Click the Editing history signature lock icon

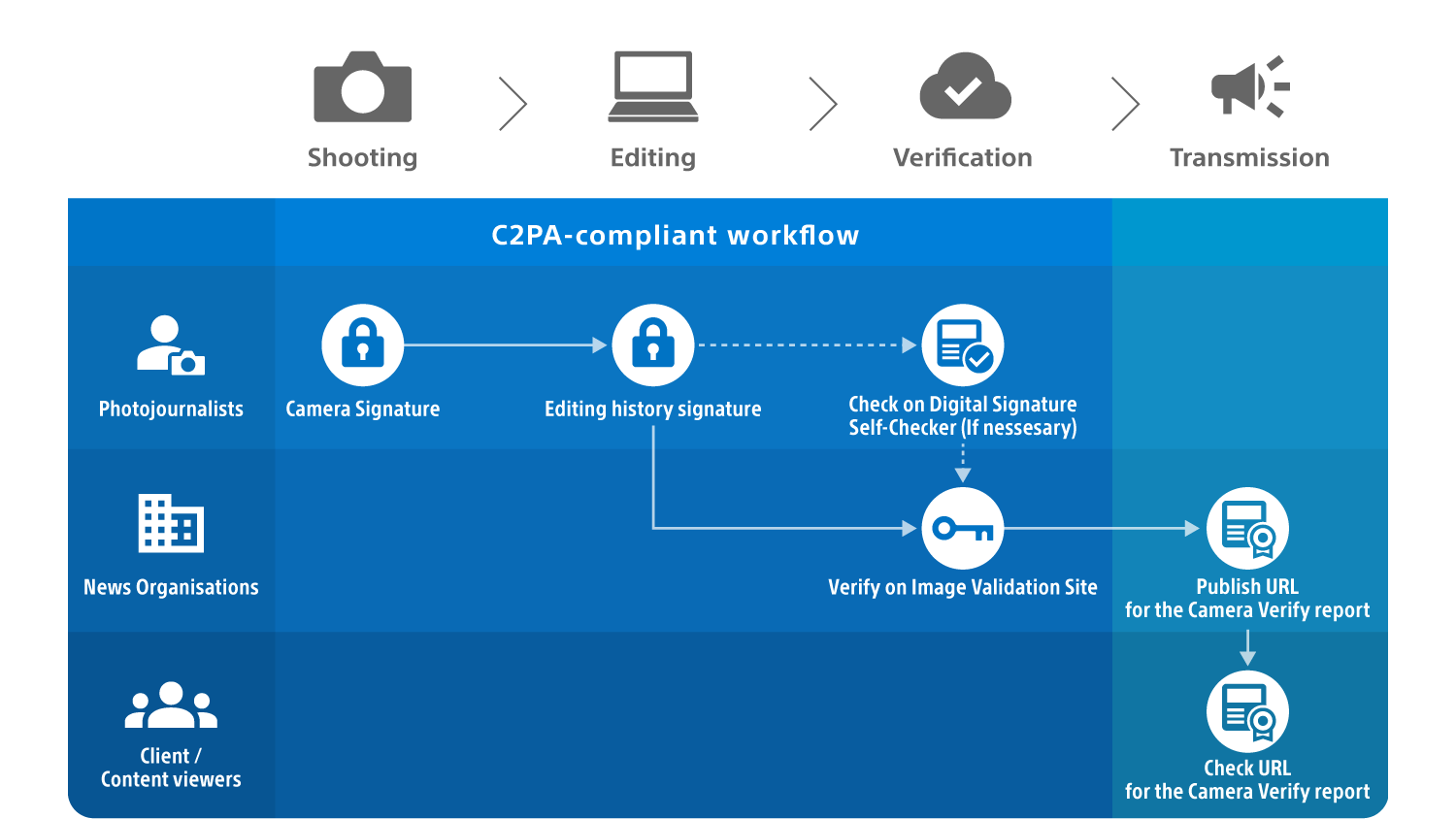(x=653, y=345)
